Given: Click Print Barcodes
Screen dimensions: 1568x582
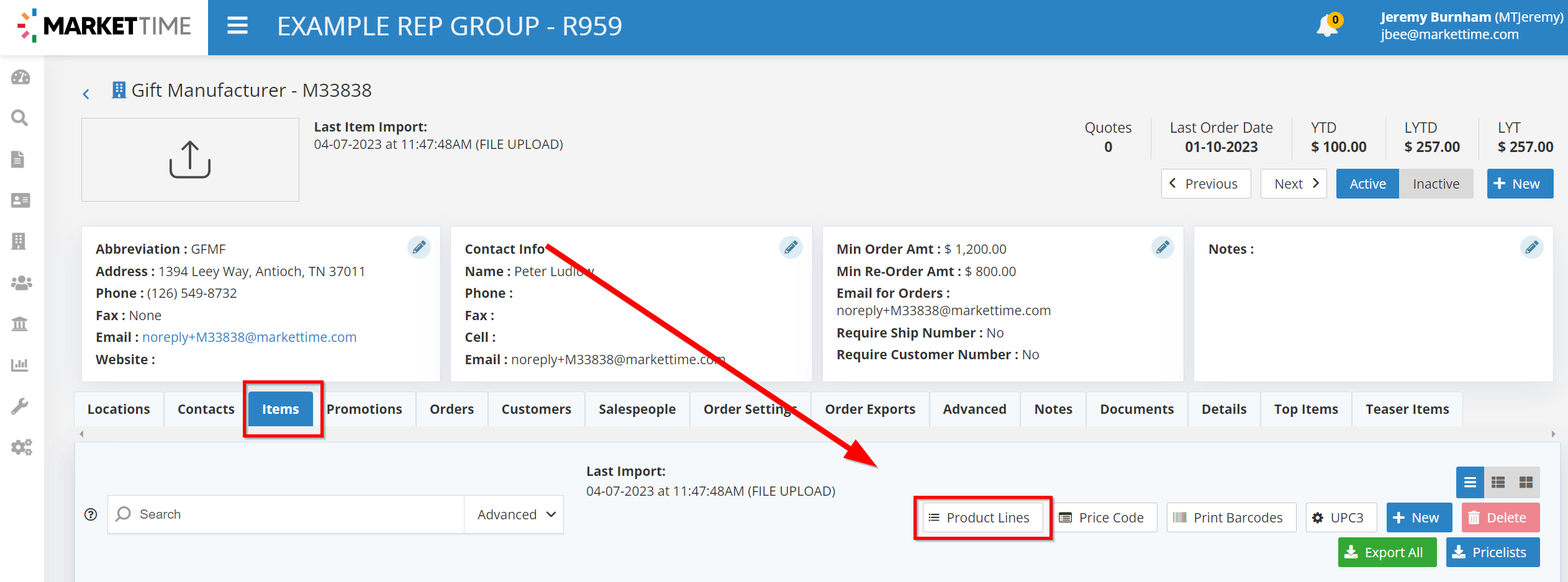Looking at the screenshot, I should [x=1231, y=517].
